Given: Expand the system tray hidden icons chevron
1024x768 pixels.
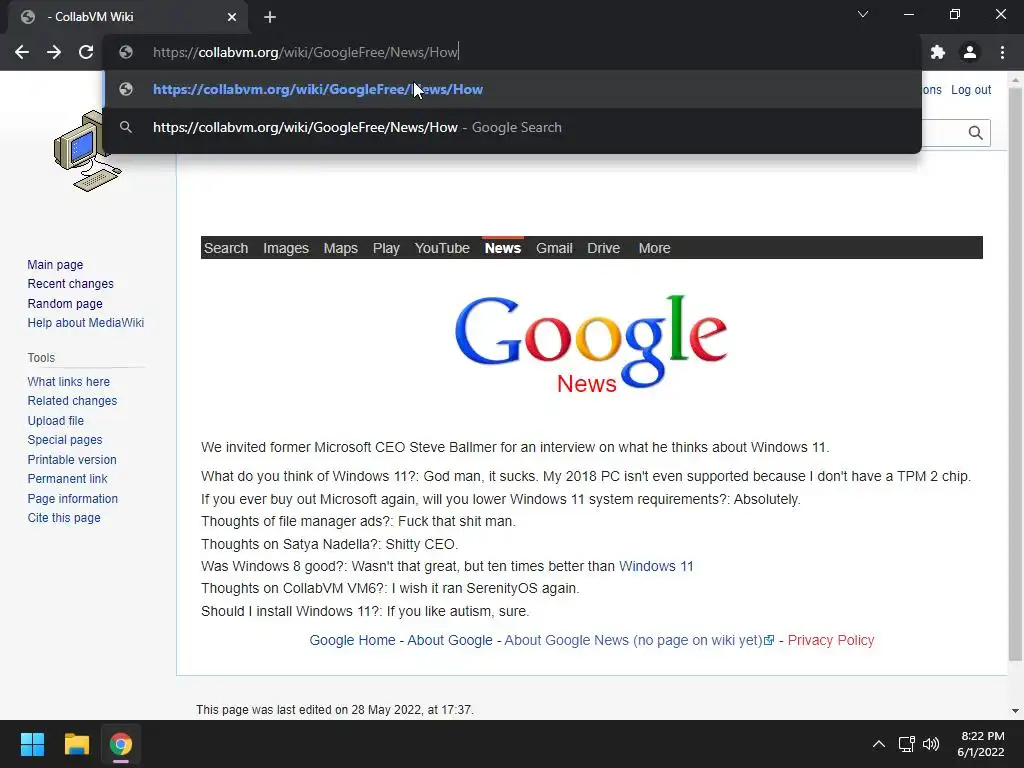Looking at the screenshot, I should (879, 744).
